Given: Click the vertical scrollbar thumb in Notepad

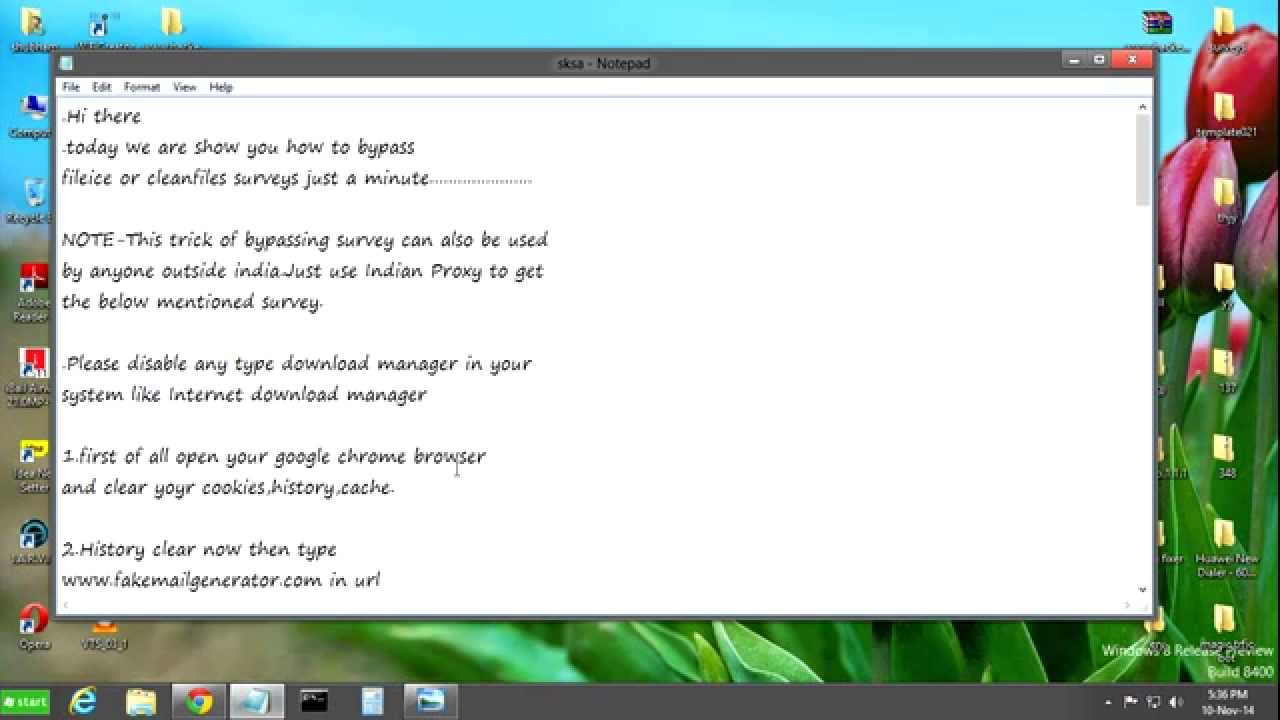Looking at the screenshot, I should click(x=1143, y=160).
